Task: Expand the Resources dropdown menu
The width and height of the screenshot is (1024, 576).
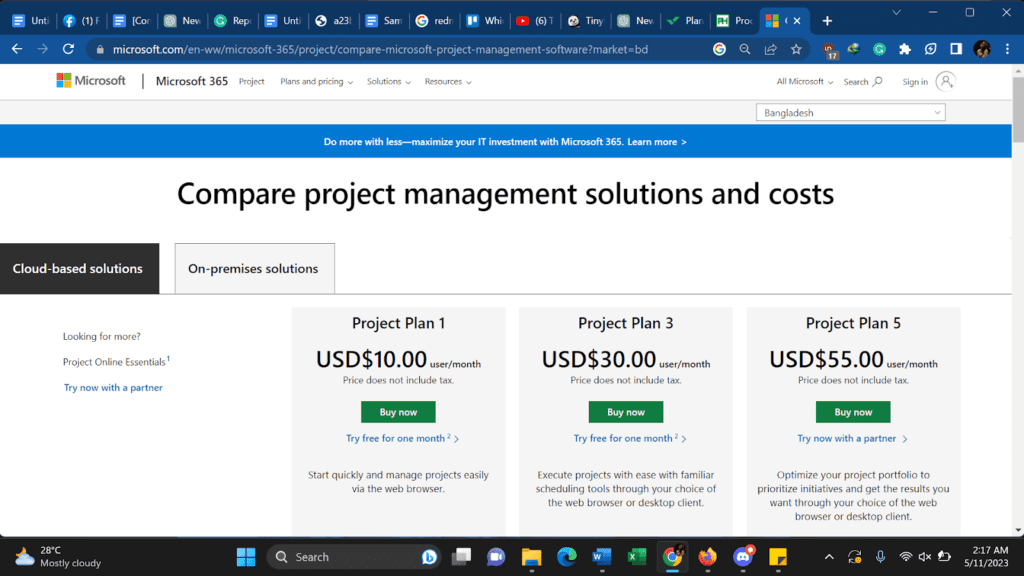Action: coord(448,82)
